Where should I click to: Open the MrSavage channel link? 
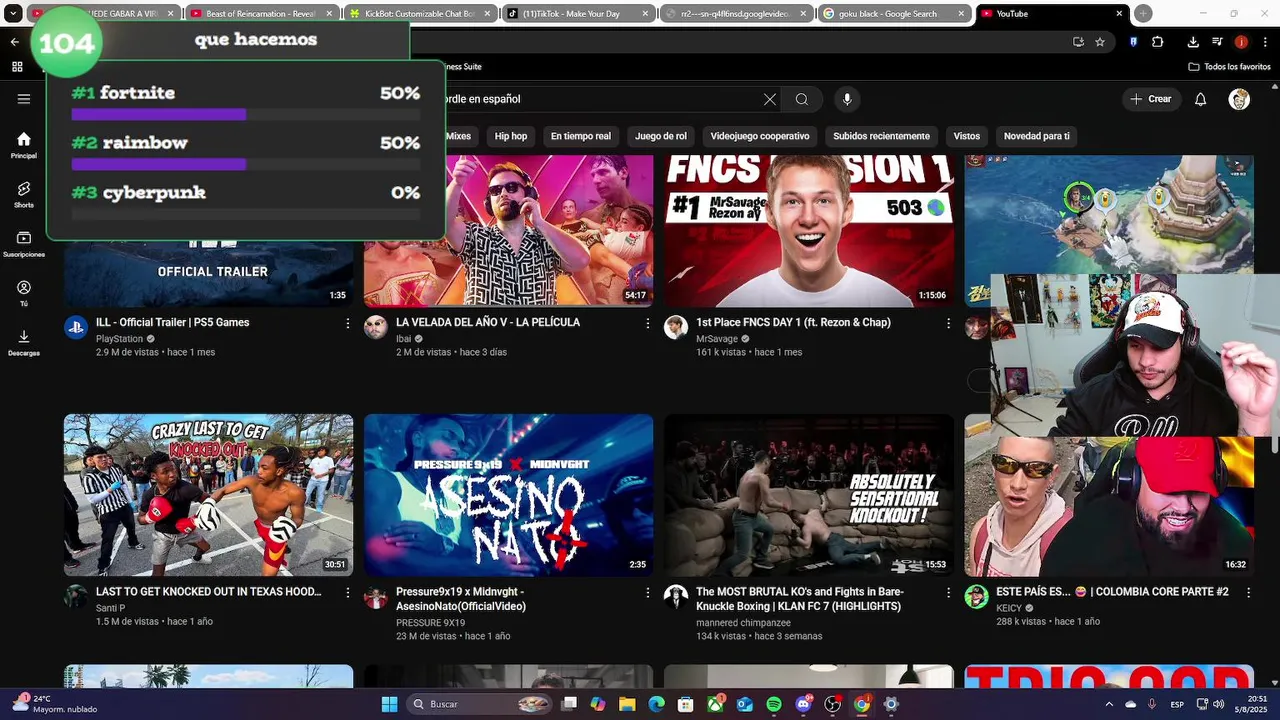717,339
